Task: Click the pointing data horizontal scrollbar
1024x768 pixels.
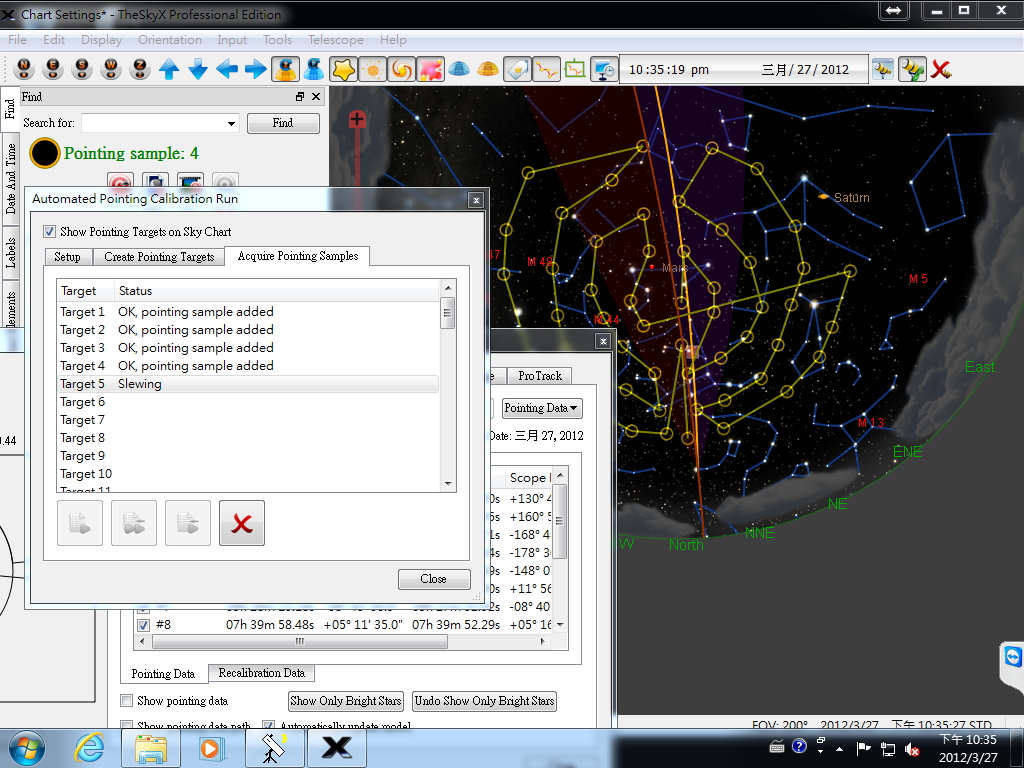Action: (x=300, y=641)
